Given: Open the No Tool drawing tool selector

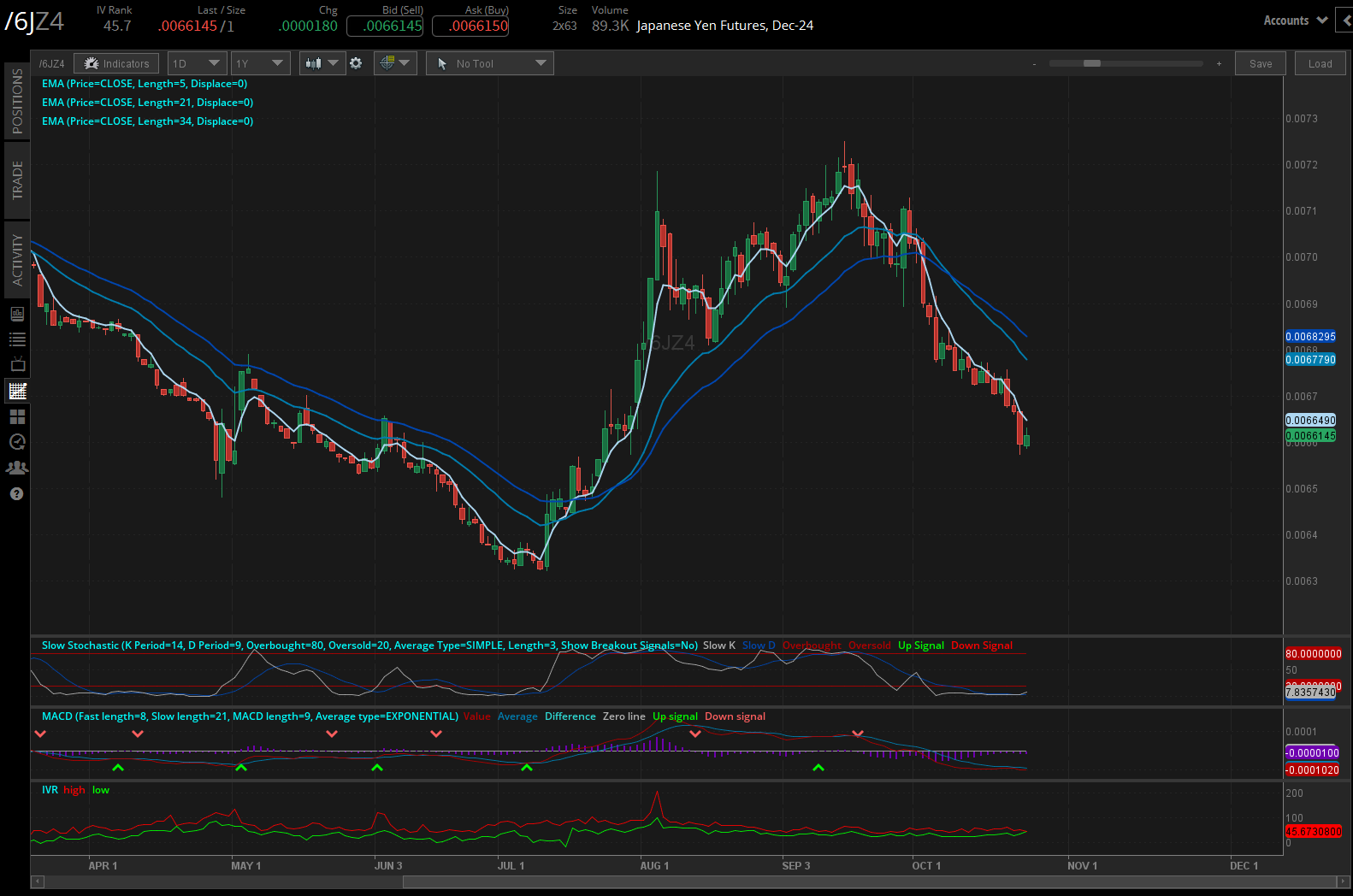Looking at the screenshot, I should [x=489, y=63].
